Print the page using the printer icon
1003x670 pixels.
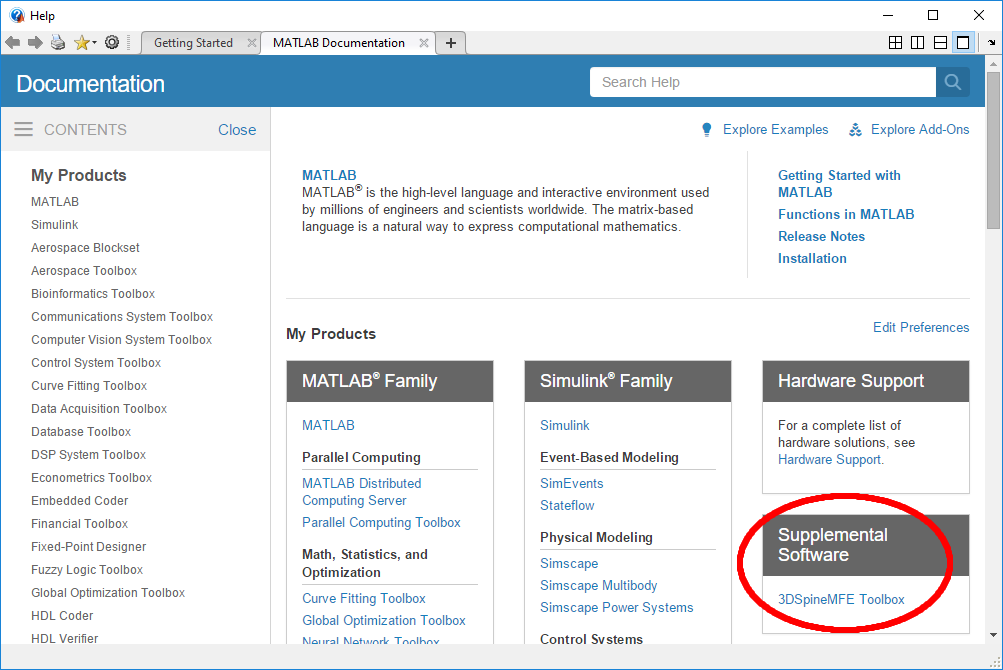click(58, 43)
